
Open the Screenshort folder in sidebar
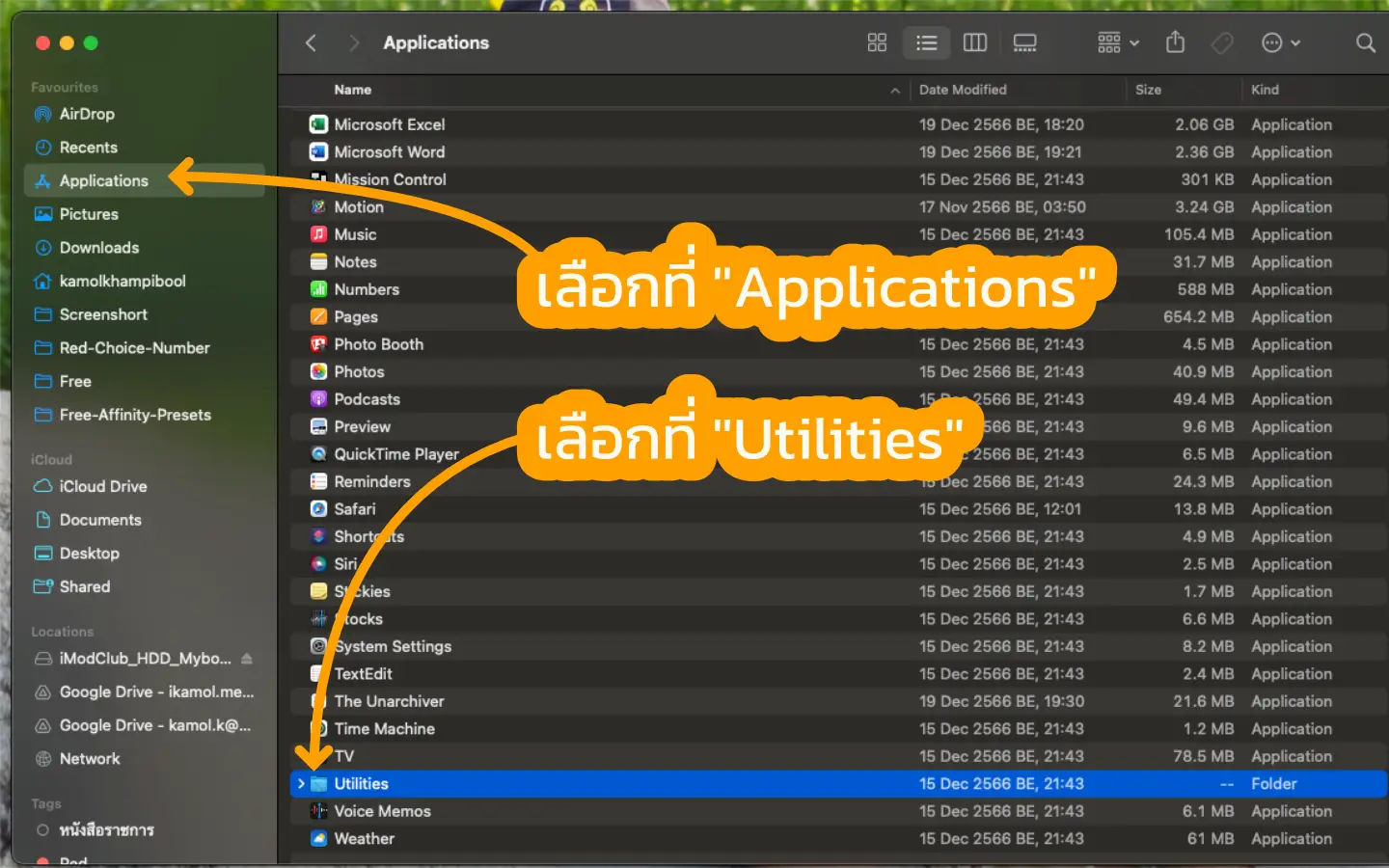pyautogui.click(x=144, y=314)
